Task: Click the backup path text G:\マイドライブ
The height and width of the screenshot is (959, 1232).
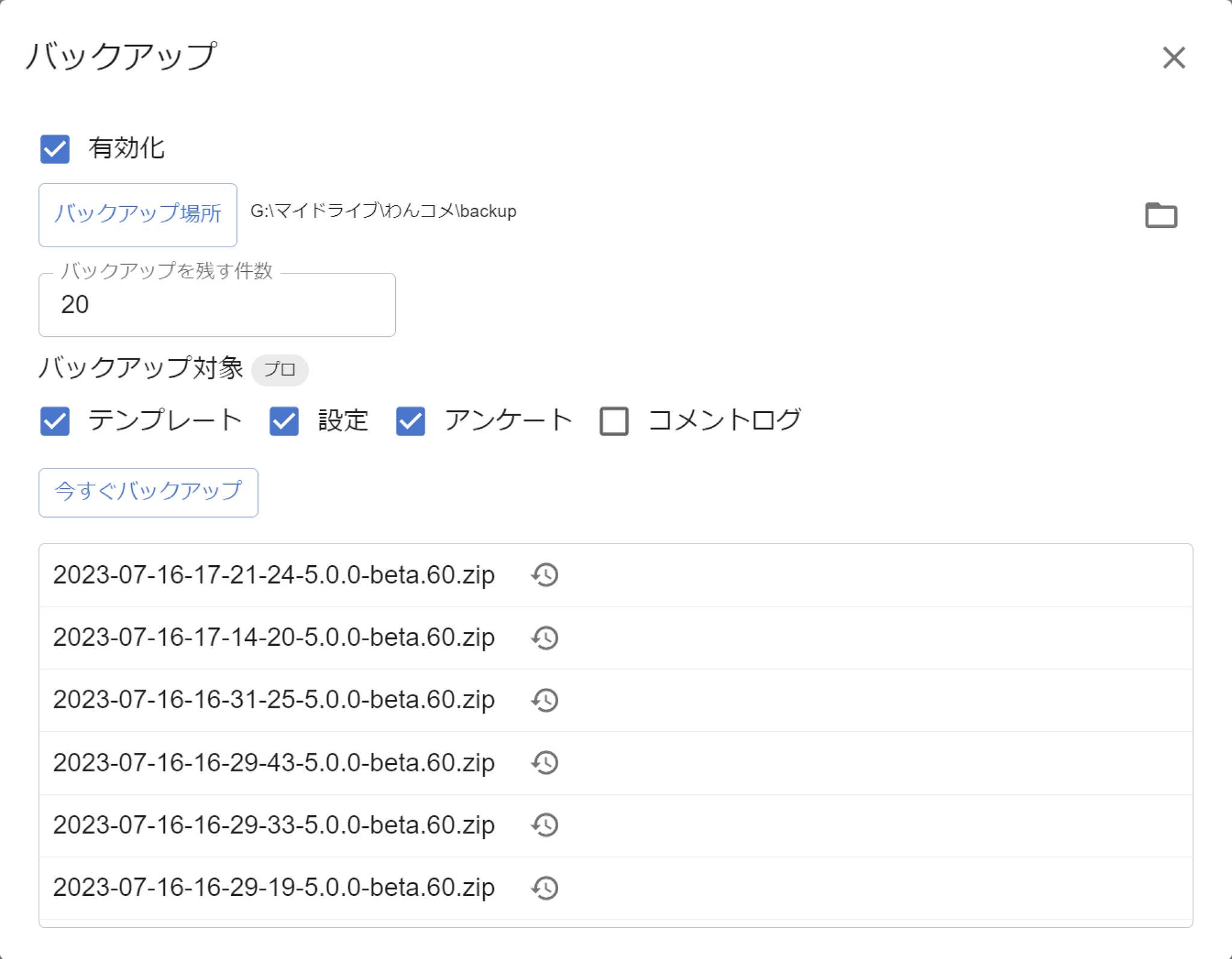Action: 383,211
